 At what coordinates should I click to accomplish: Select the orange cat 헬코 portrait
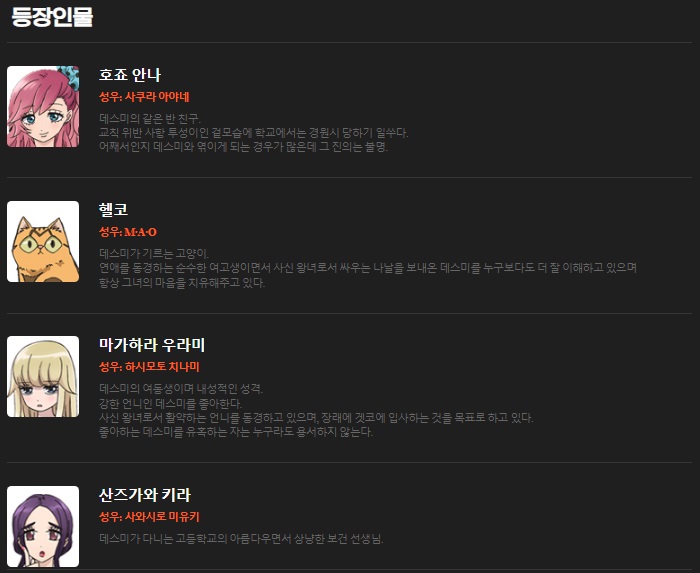pos(43,241)
